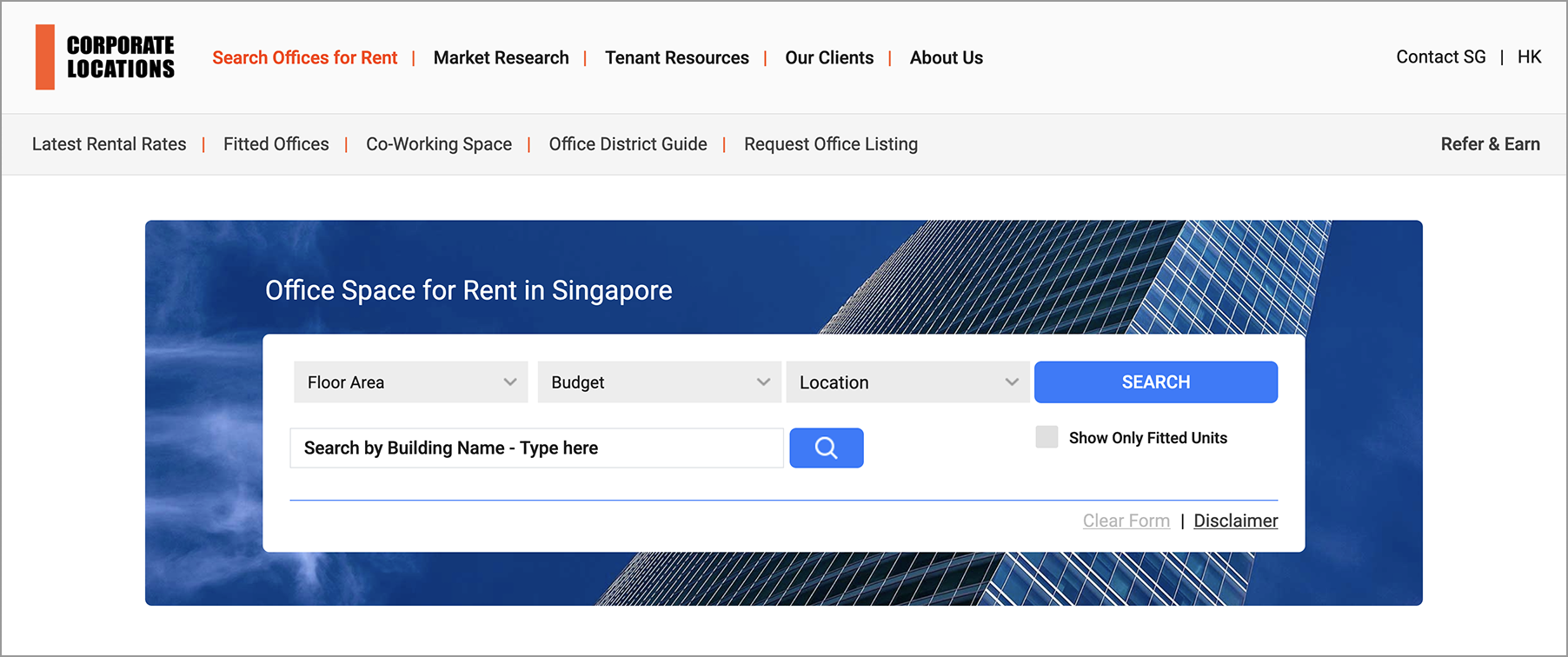Expand the Budget dropdown
1568x657 pixels.
click(x=659, y=382)
